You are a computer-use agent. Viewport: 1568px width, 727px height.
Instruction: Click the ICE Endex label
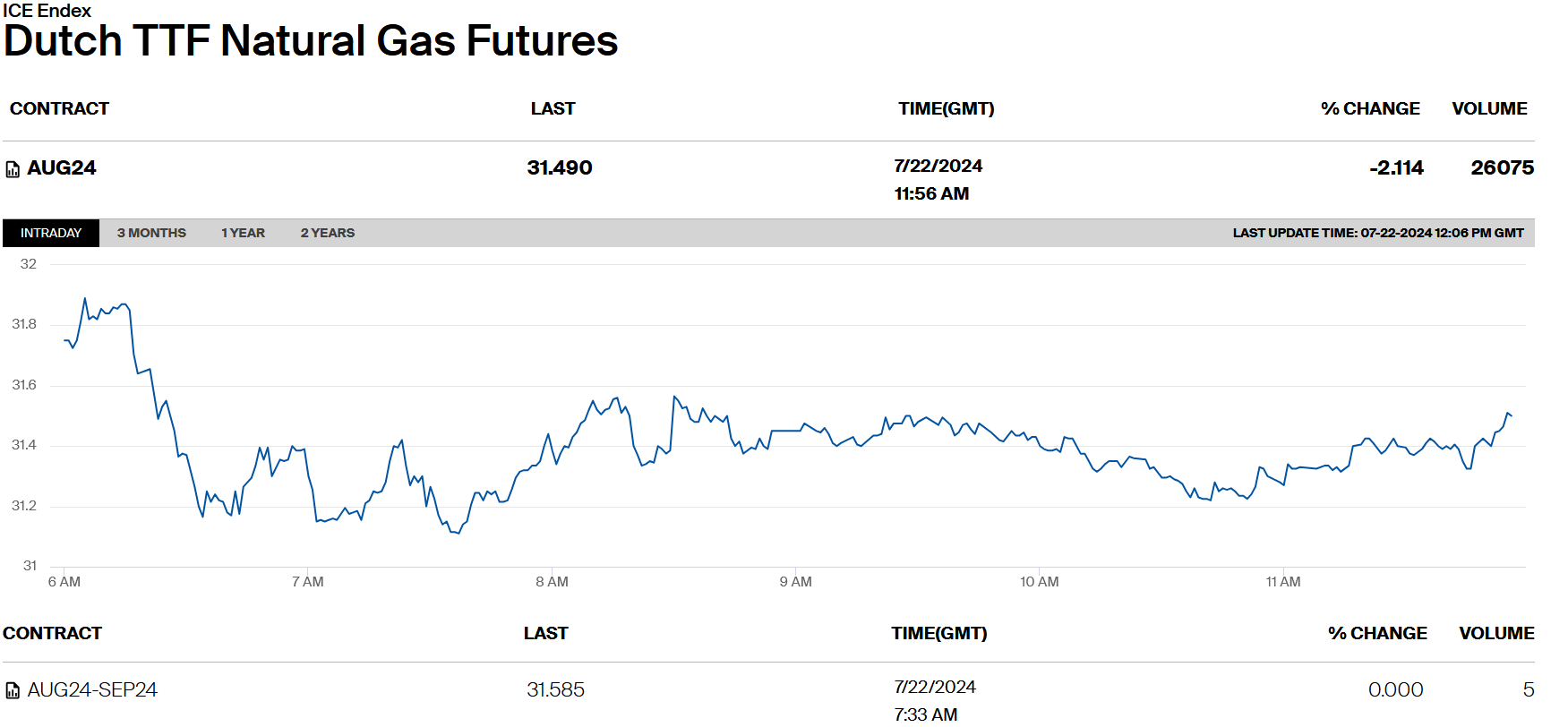pyautogui.click(x=47, y=11)
